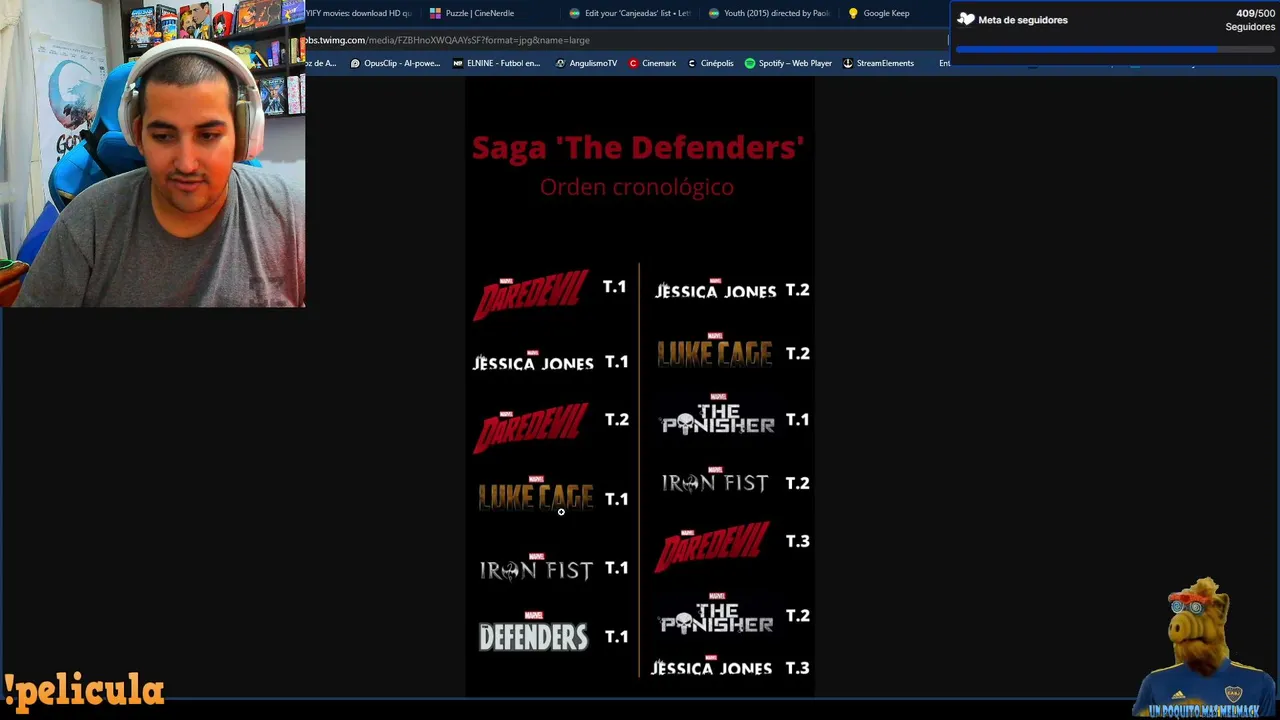
Task: Click the Iron Fist T.2 logo
Action: coord(715,481)
